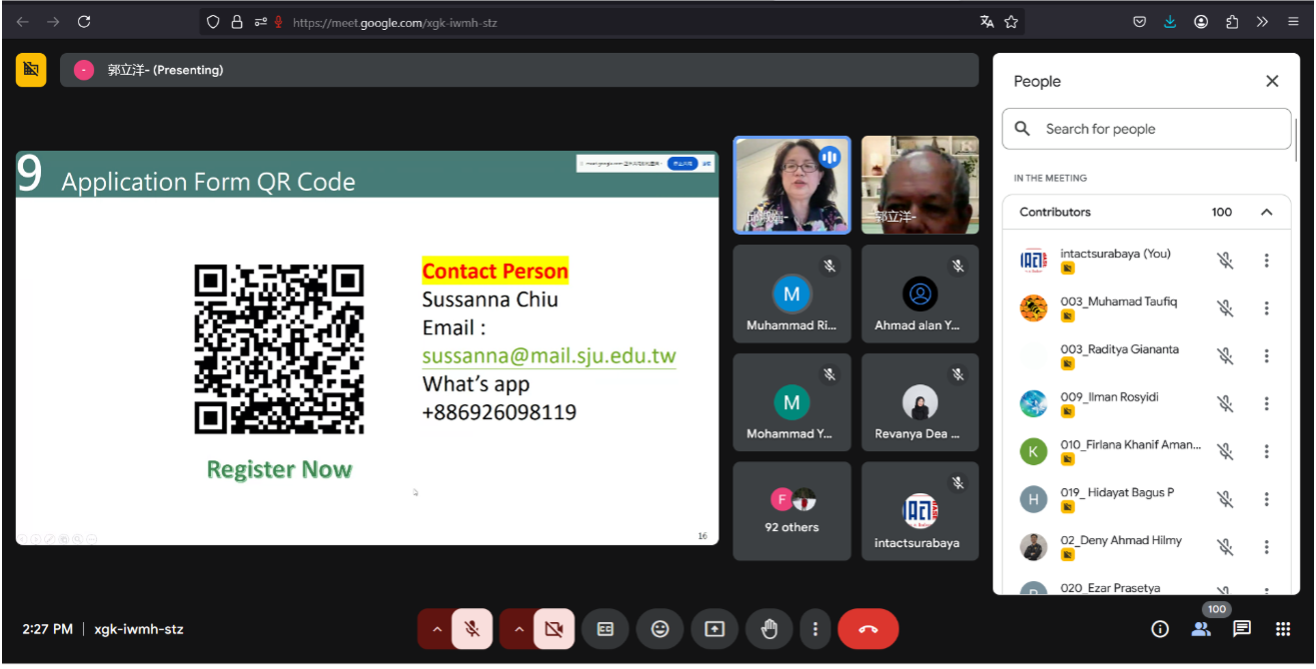Open audio settings arrow beside microphone
This screenshot has width=1316, height=669.
coord(437,629)
